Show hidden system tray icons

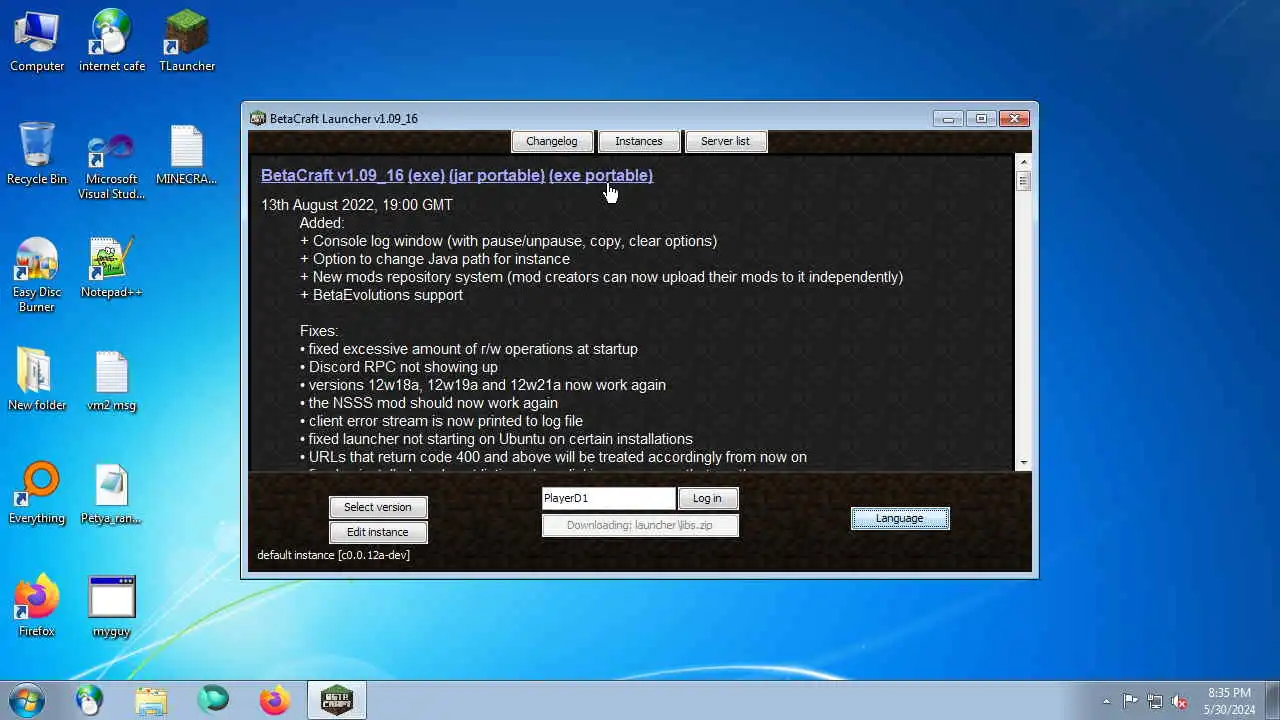pos(1106,701)
